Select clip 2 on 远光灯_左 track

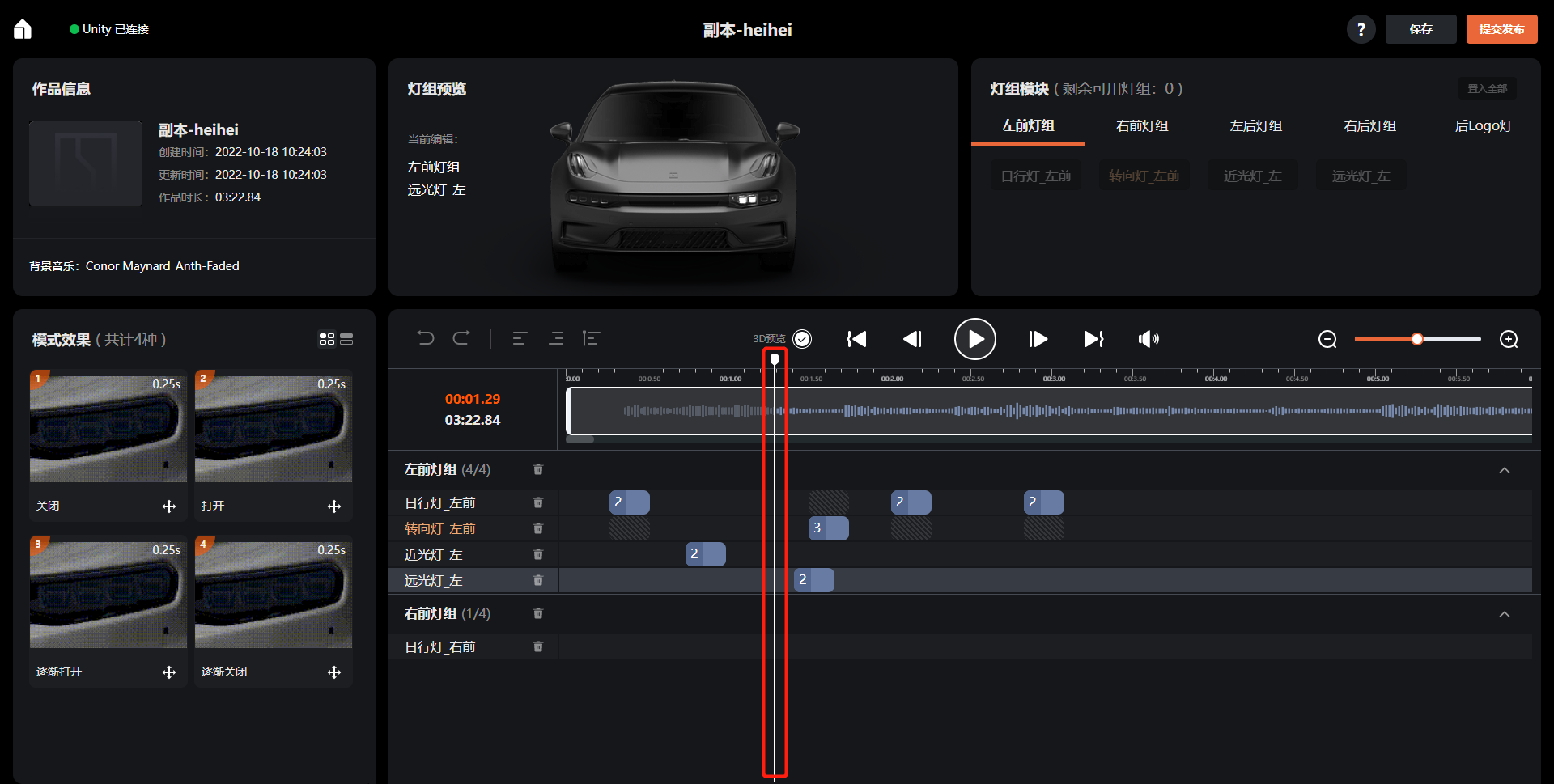point(814,580)
